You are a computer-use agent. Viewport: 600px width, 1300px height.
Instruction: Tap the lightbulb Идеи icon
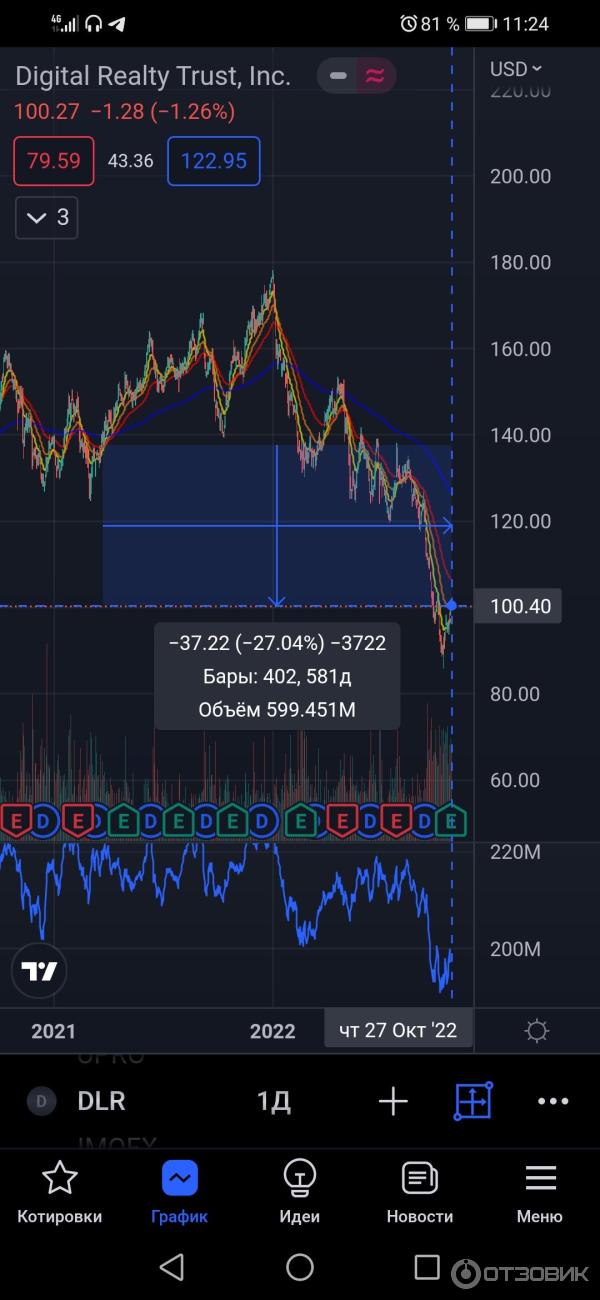coord(300,1179)
